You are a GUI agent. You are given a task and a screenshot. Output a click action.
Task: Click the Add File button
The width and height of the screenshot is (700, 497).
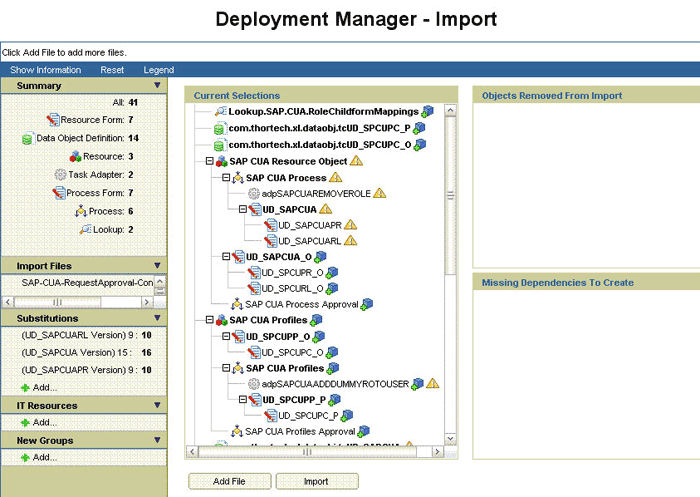click(229, 481)
